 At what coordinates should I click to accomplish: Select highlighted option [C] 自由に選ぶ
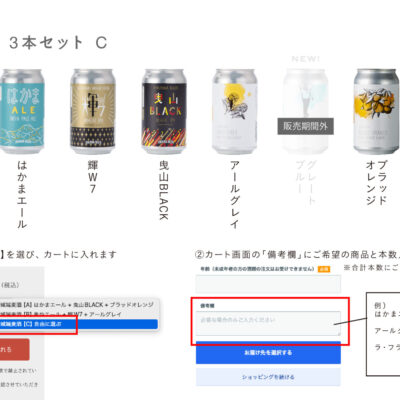pyautogui.click(x=79, y=324)
